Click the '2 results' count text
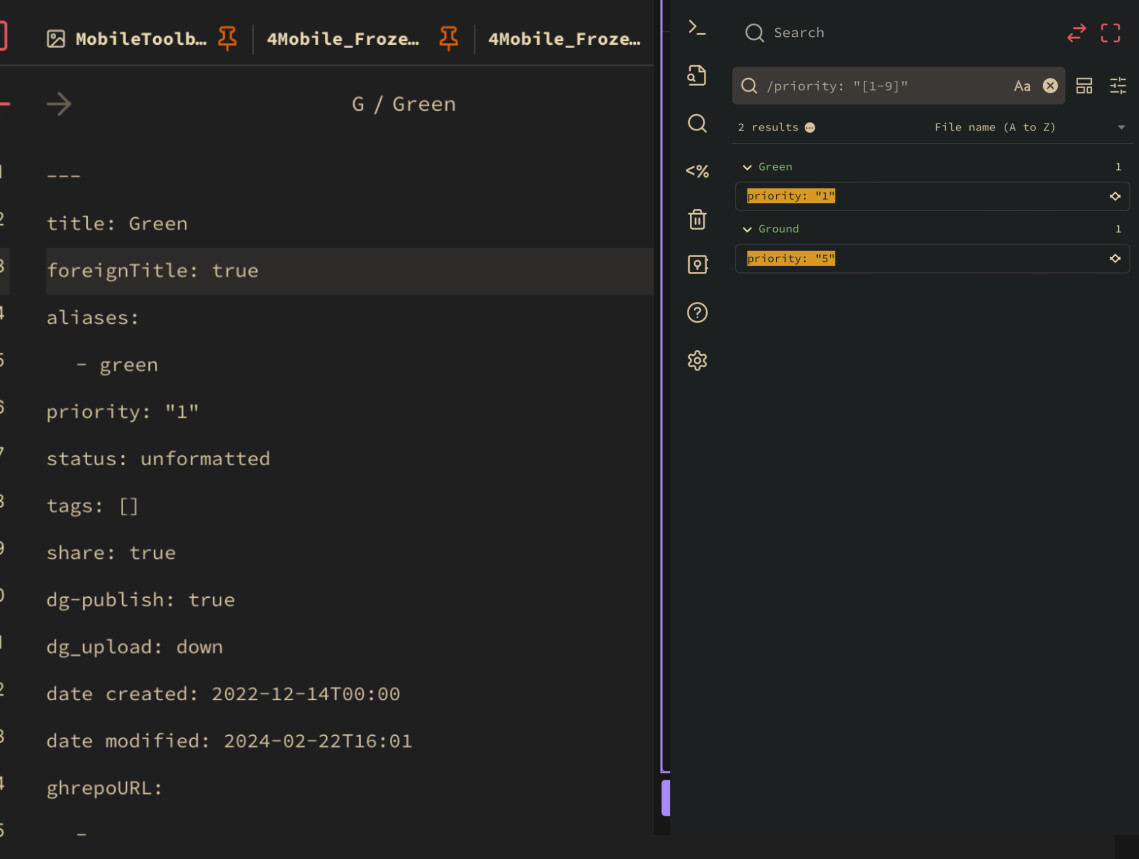 coord(768,127)
